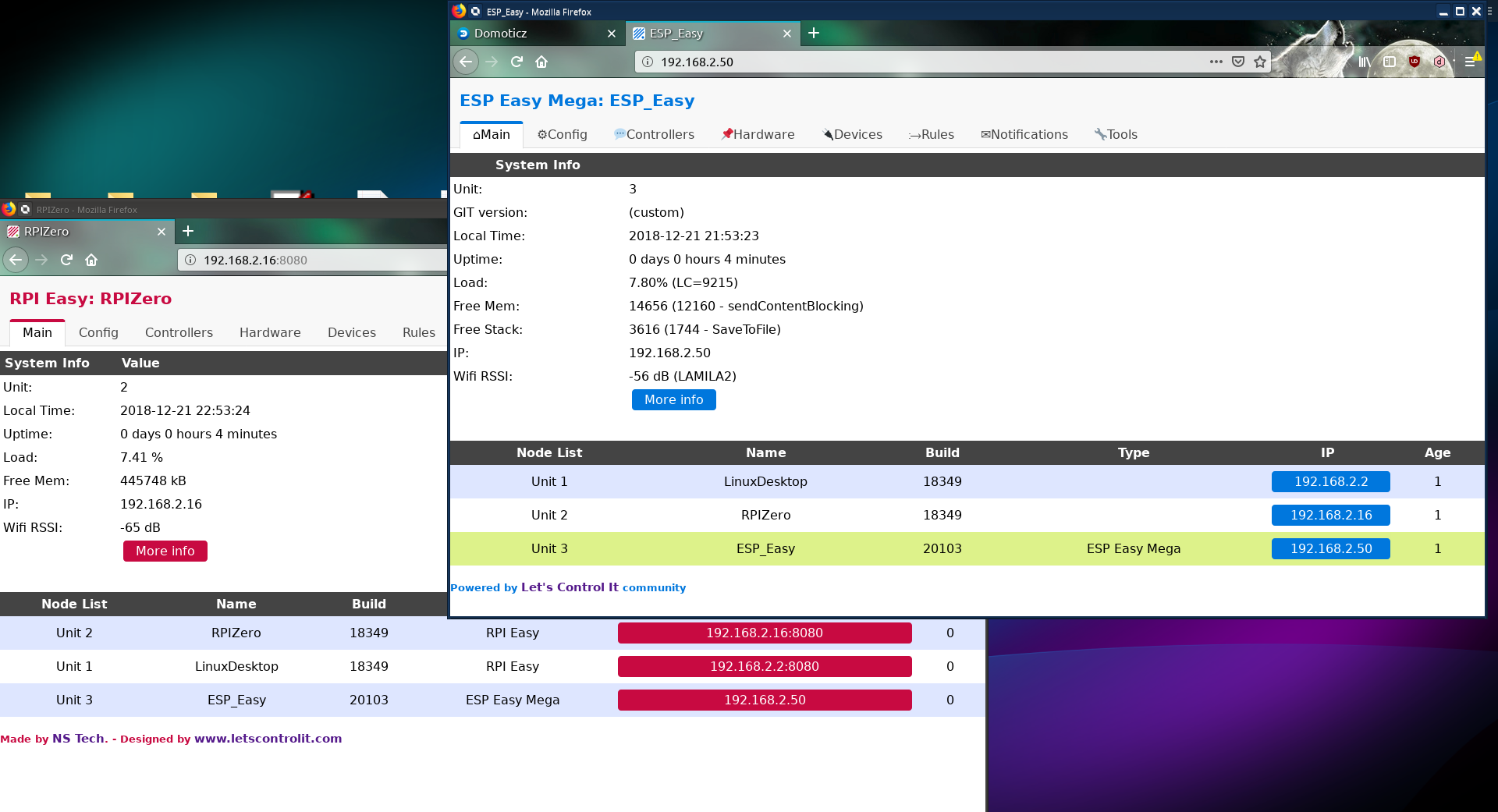Open red 192.168.2.2:8080 node link

765,666
